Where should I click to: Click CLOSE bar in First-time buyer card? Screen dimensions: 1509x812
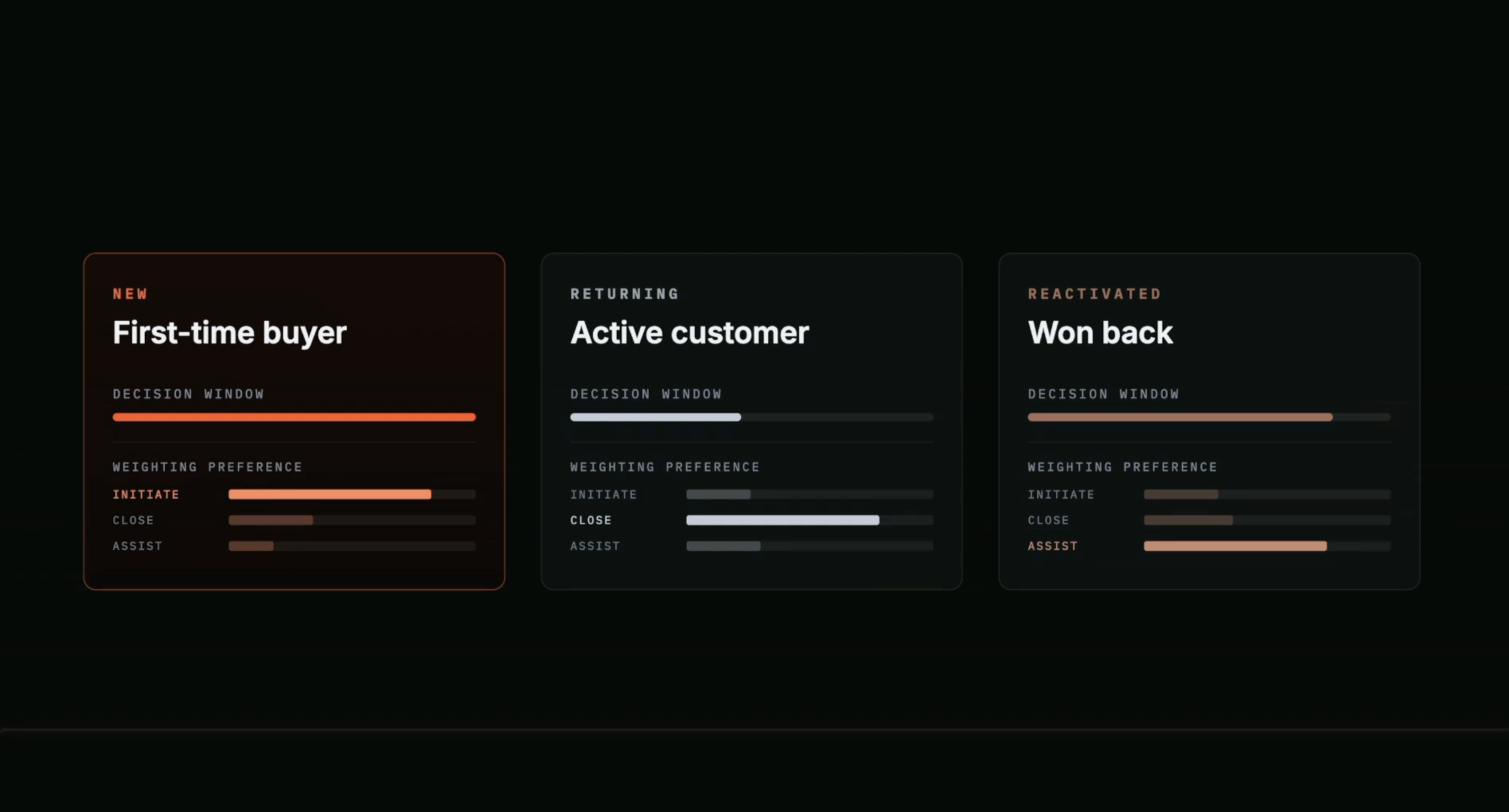(x=352, y=520)
